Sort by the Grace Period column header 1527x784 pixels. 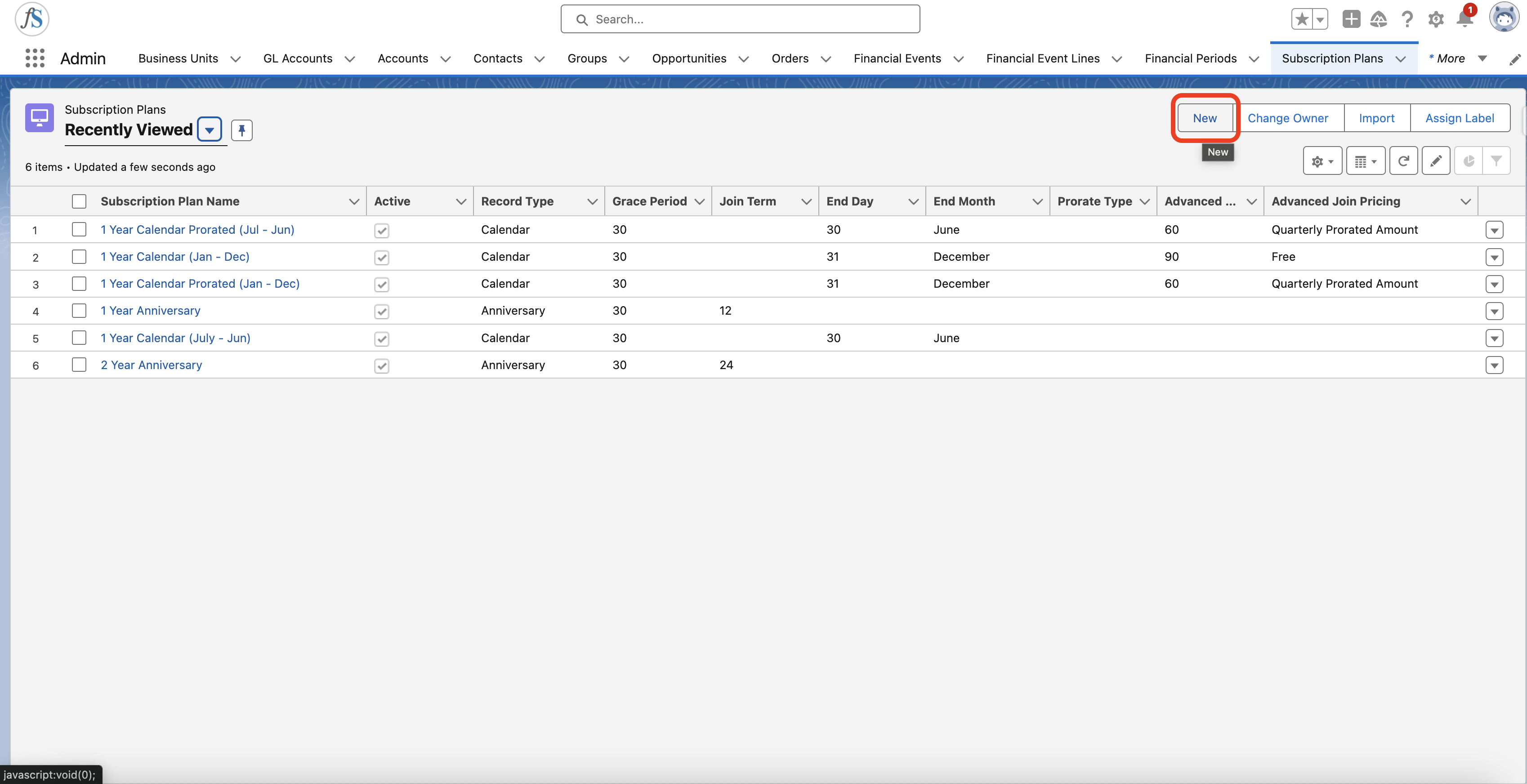tap(649, 201)
